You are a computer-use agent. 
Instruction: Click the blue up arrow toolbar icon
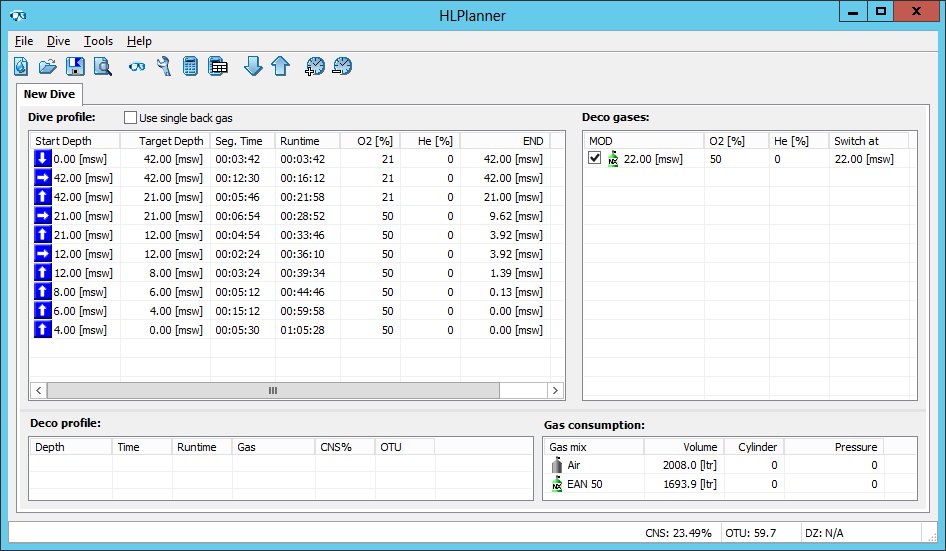pos(280,67)
